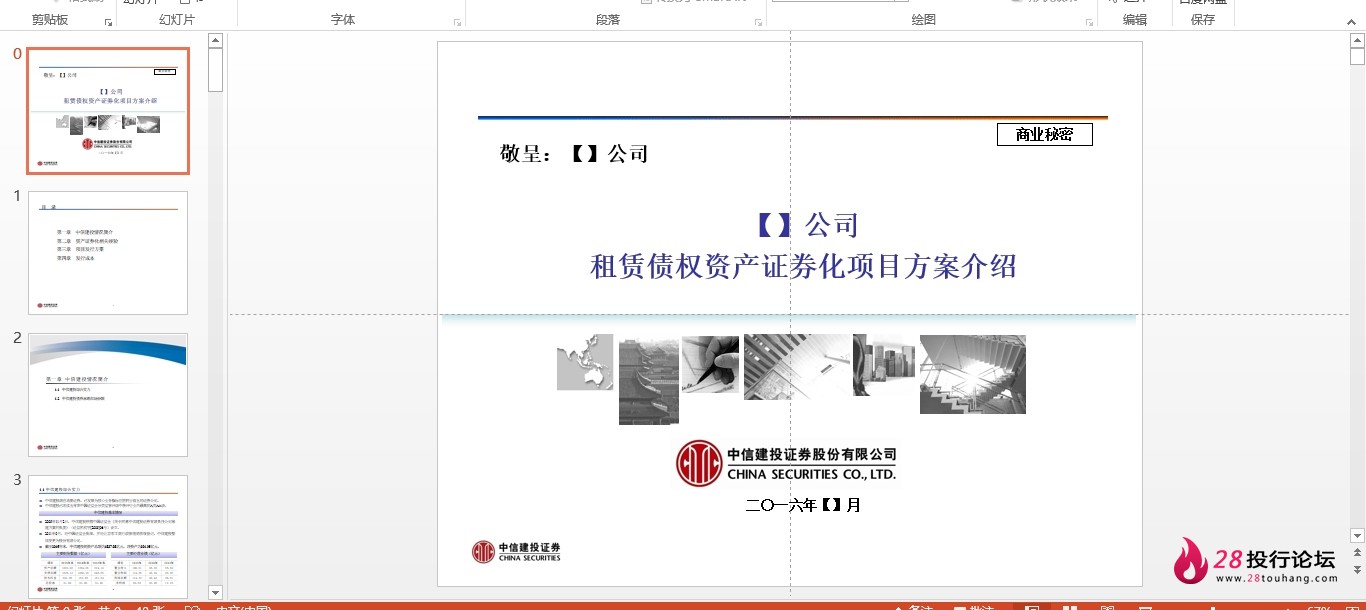Open the Font group dialog launcher

tap(458, 22)
